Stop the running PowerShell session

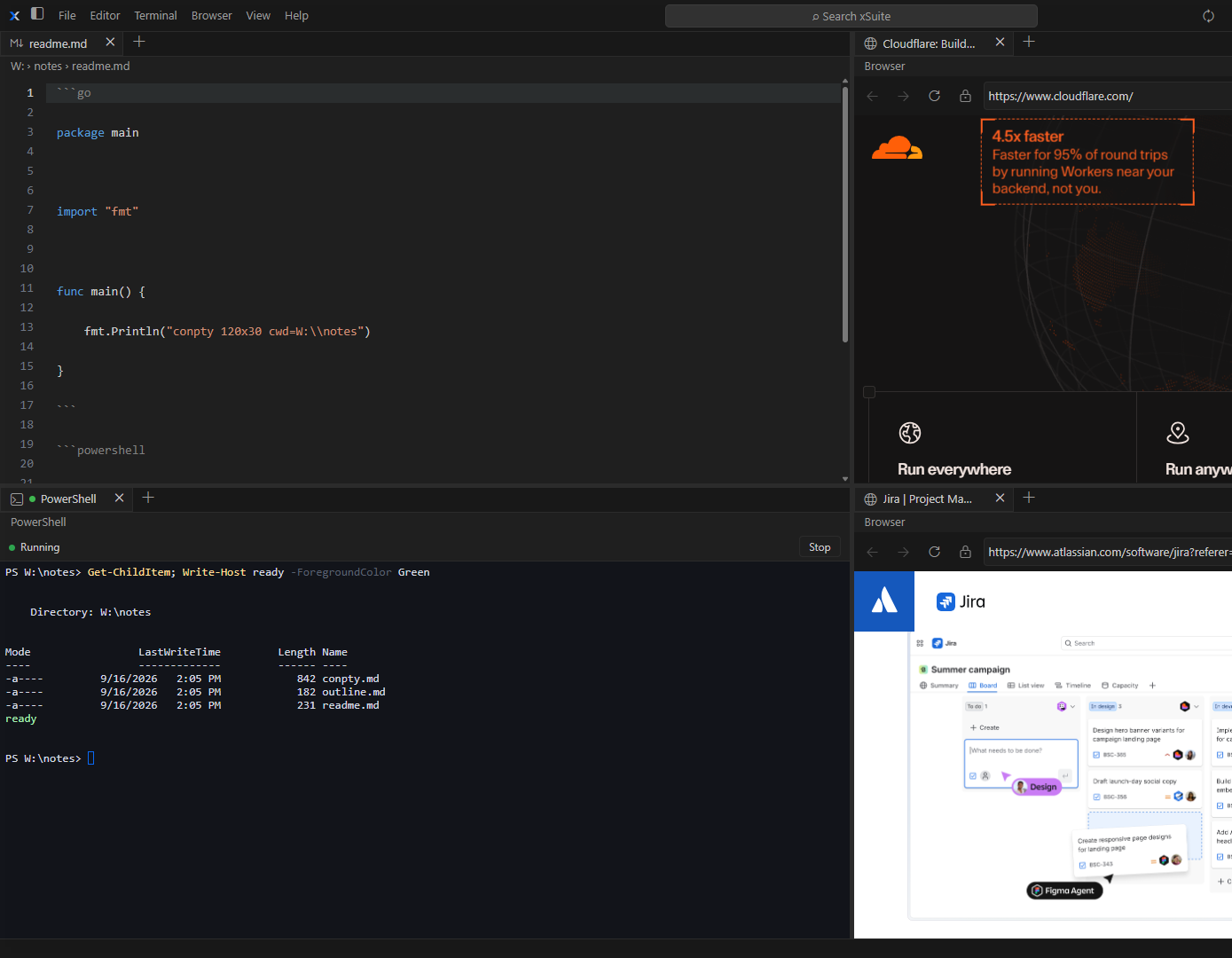click(820, 547)
